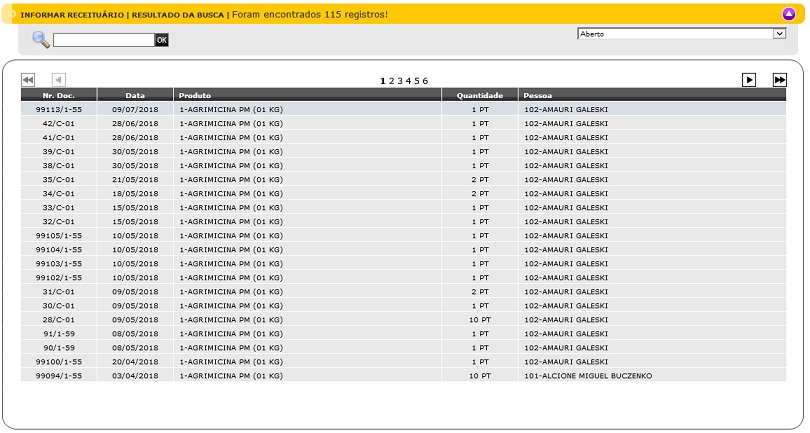Open document 28/C-01 with 10 PT
810x433 pixels.
(59, 319)
